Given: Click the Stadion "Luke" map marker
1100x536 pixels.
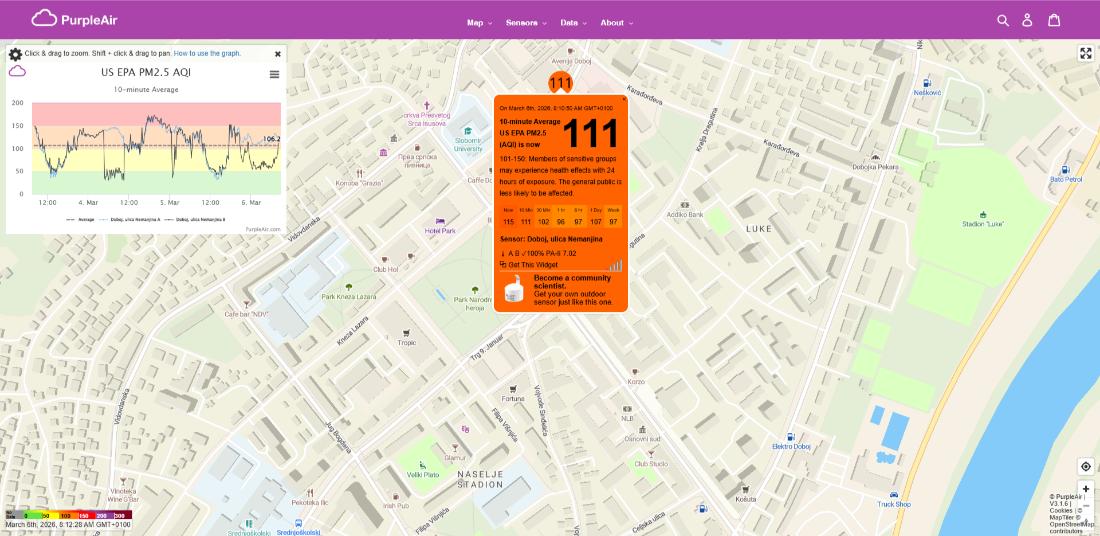Looking at the screenshot, I should [x=983, y=214].
